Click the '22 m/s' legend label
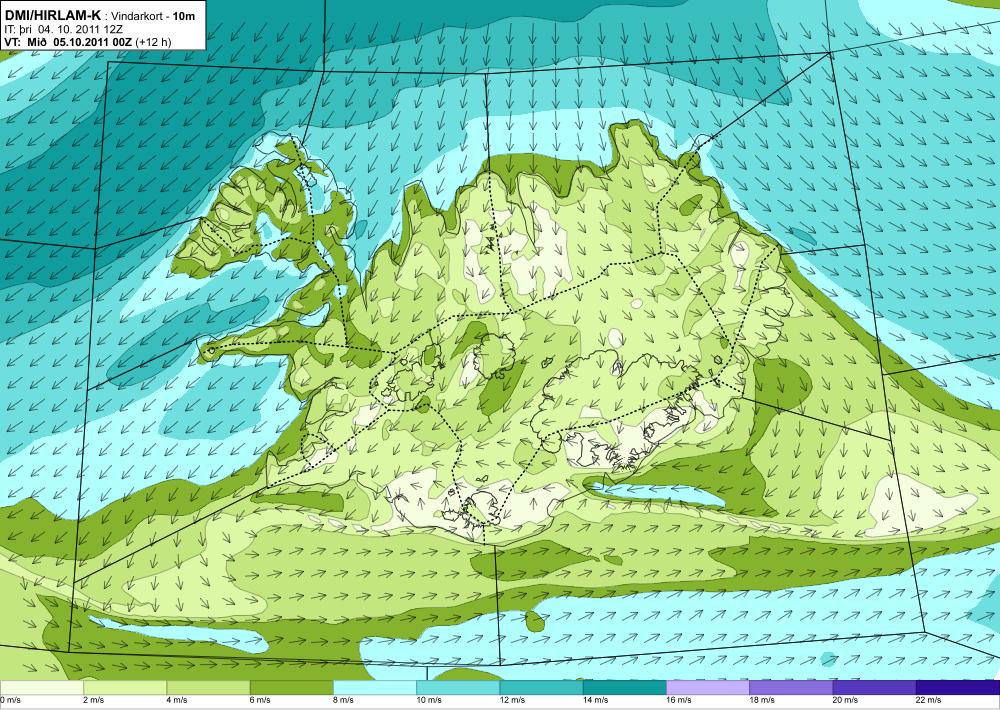 point(929,700)
